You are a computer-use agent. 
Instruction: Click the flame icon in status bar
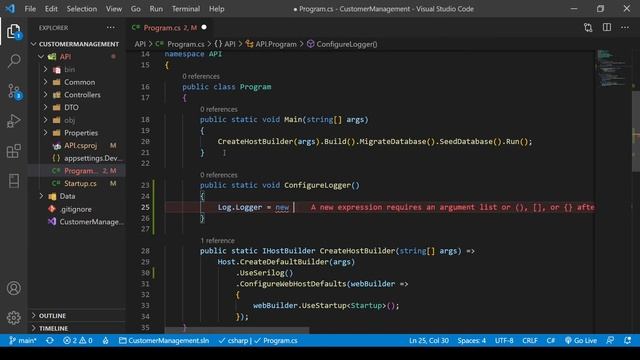coord(105,340)
